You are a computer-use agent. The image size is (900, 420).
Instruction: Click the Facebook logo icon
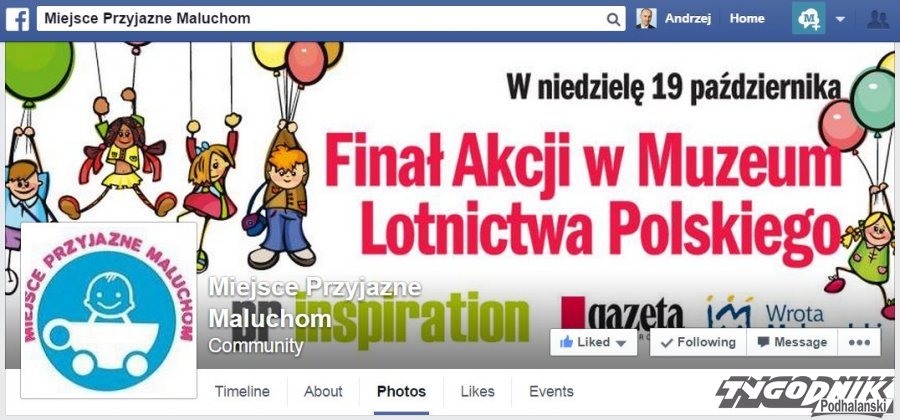18,19
